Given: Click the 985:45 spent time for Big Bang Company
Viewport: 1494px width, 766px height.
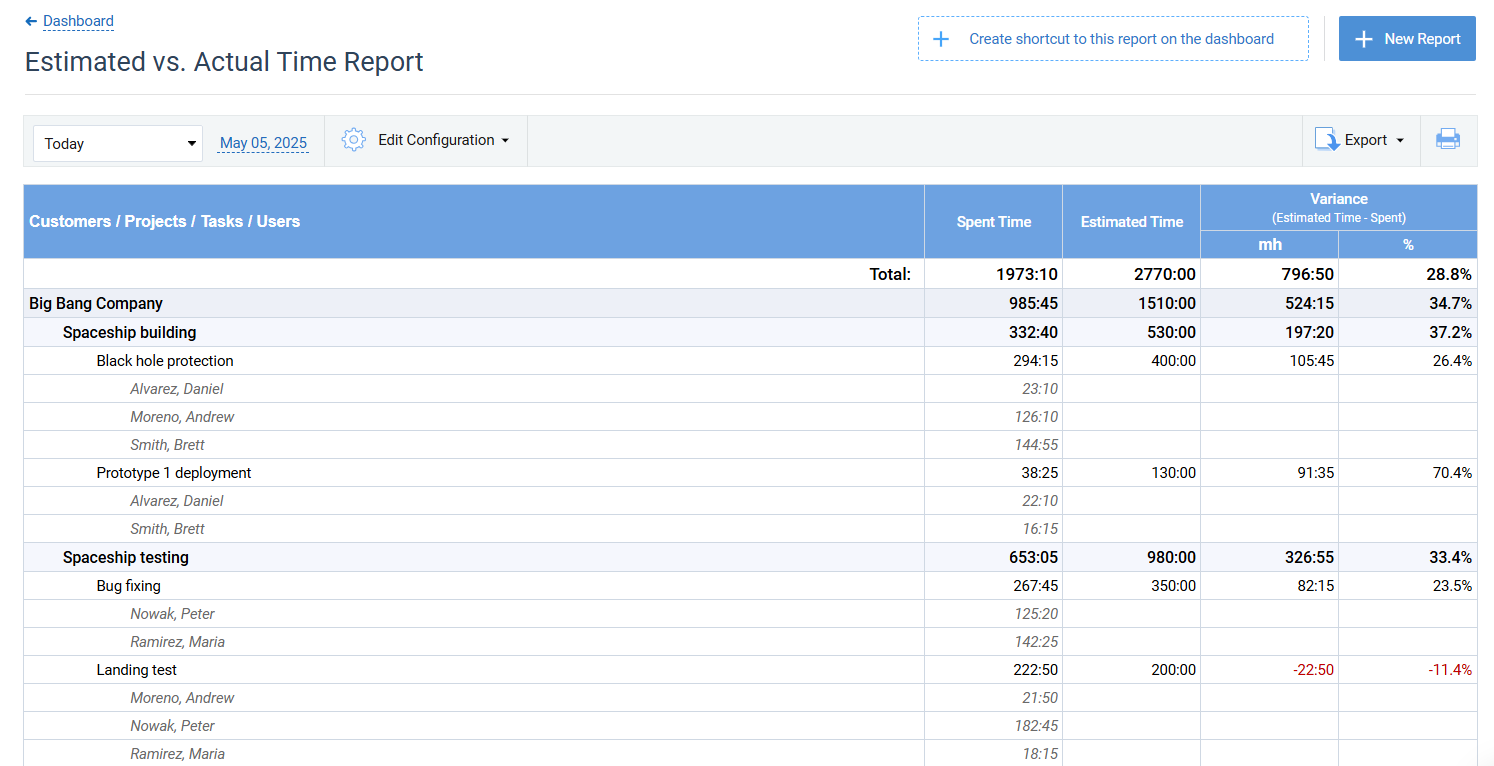Looking at the screenshot, I should [x=1031, y=303].
